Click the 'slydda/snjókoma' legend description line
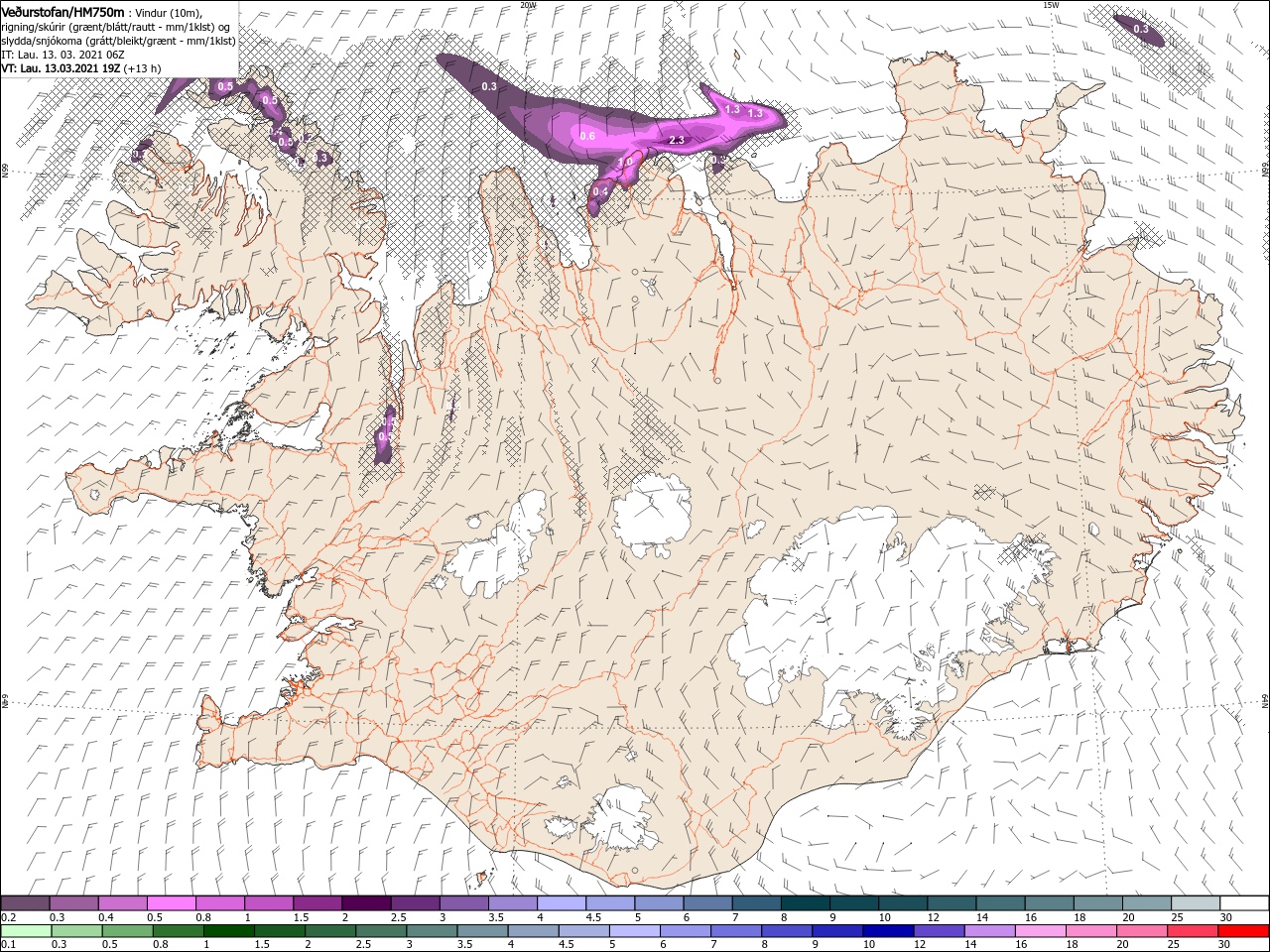This screenshot has height=952, width=1270. (x=118, y=41)
